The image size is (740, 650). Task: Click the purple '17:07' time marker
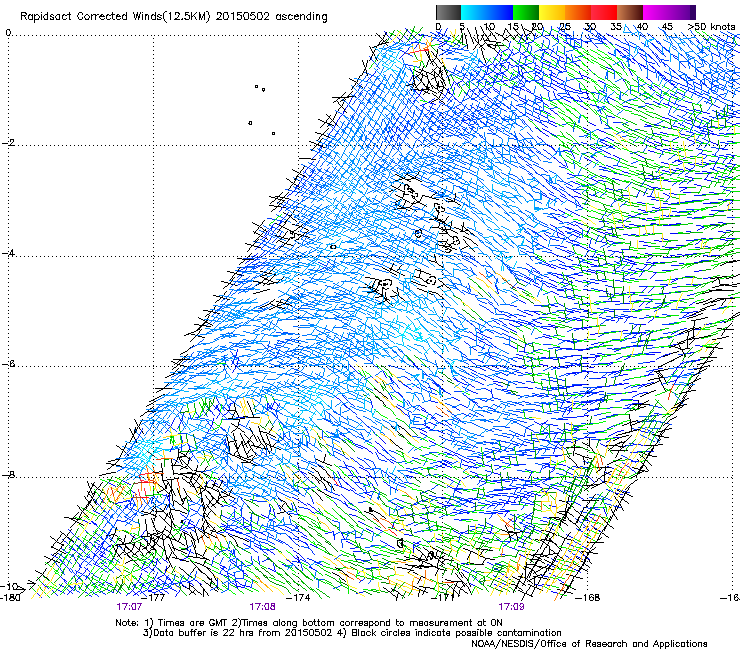129,607
